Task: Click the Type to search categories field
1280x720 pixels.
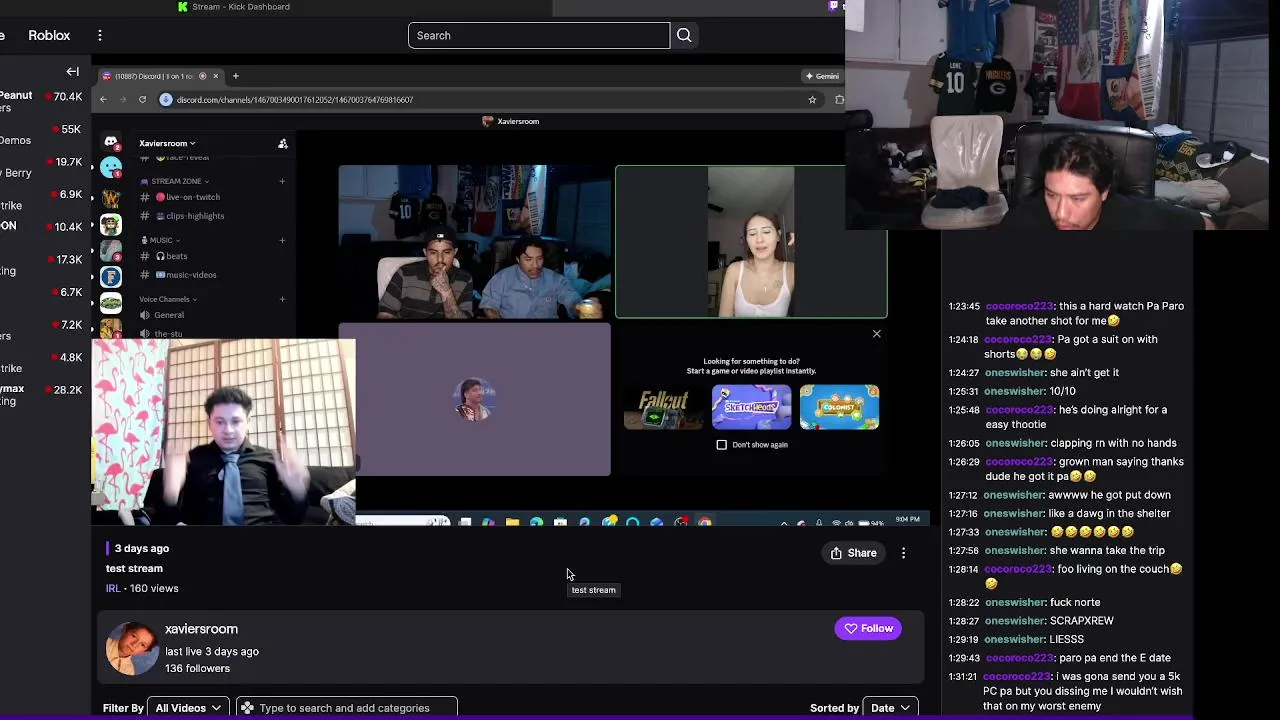Action: (x=346, y=708)
